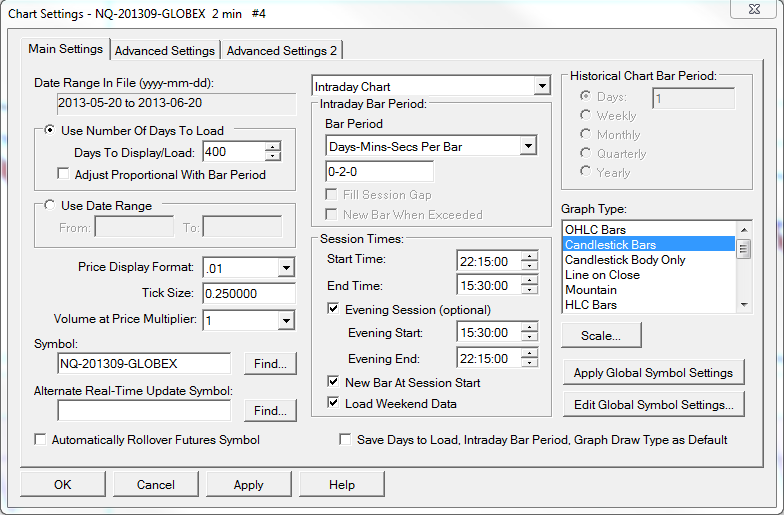Choose Candlestick Body Only graph type

(x=649, y=260)
